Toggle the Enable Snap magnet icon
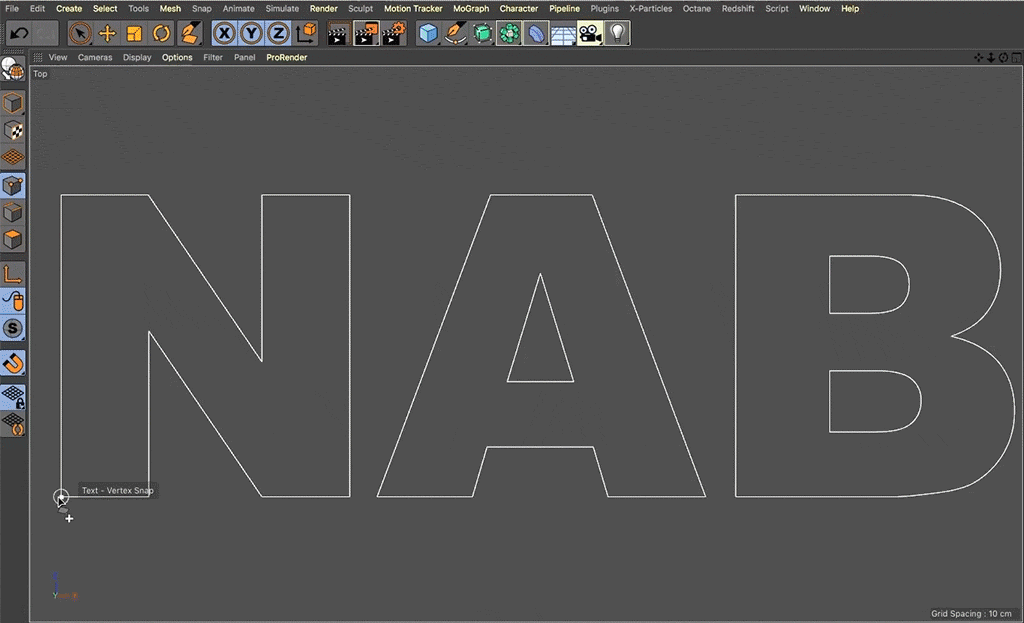The width and height of the screenshot is (1024, 623). [x=13, y=363]
